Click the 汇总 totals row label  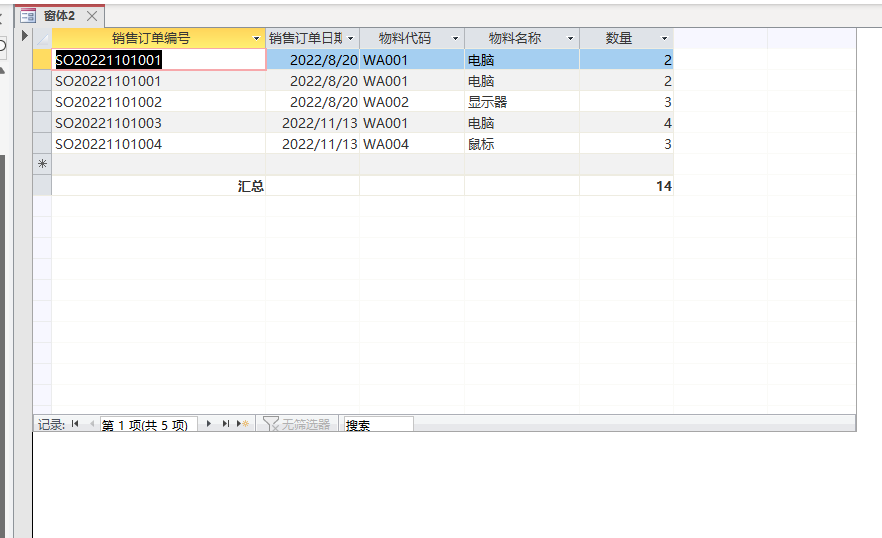[250, 186]
